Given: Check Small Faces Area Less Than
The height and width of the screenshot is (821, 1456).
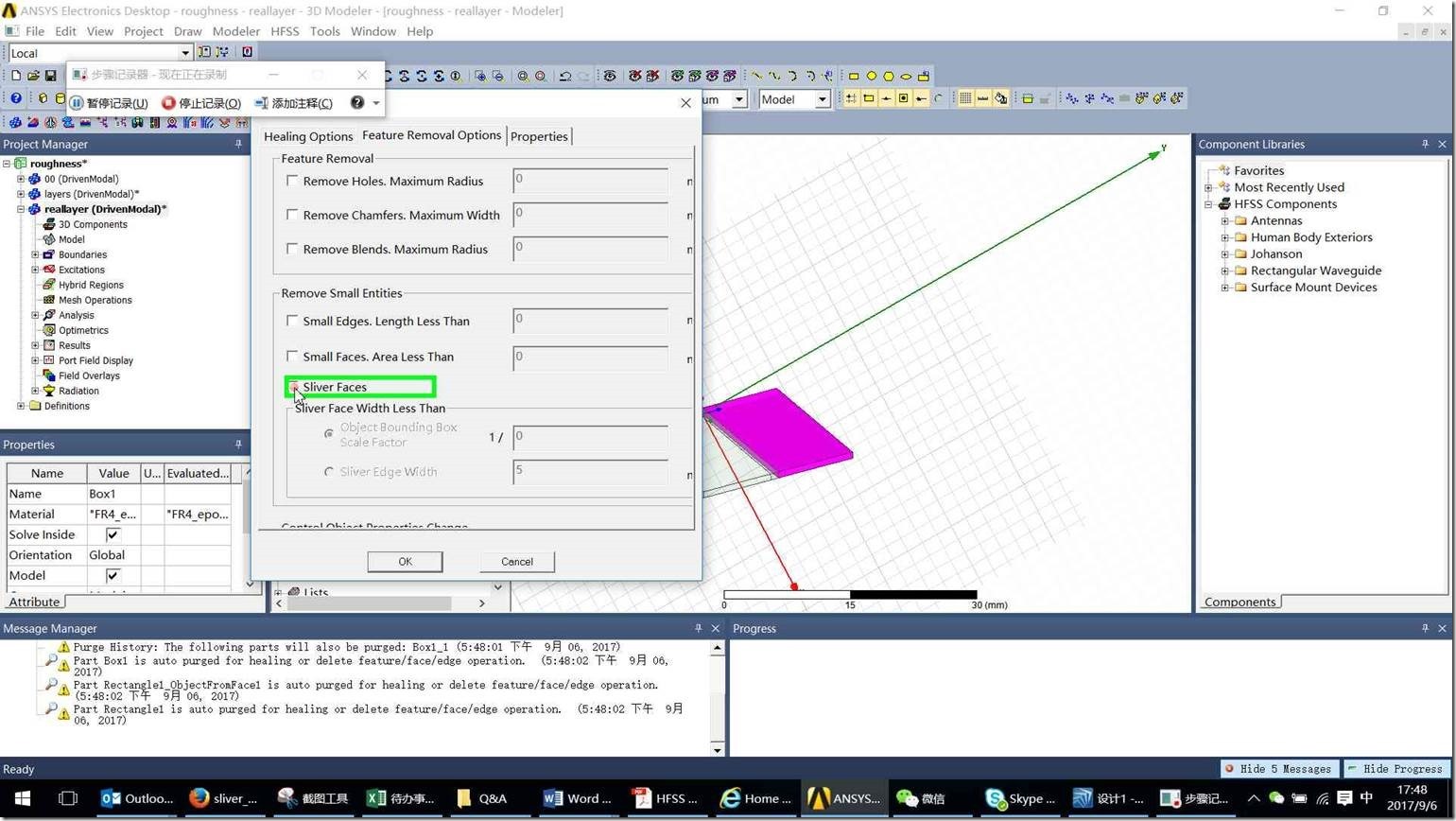Looking at the screenshot, I should 292,357.
